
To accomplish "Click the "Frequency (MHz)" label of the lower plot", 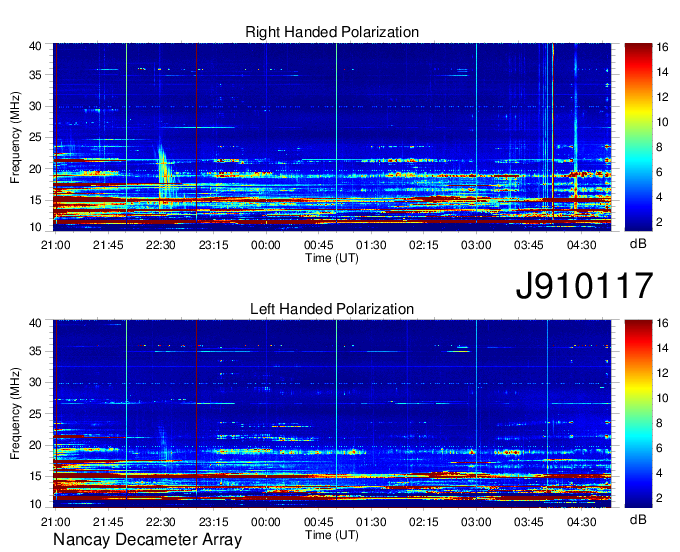I will pyautogui.click(x=15, y=414).
